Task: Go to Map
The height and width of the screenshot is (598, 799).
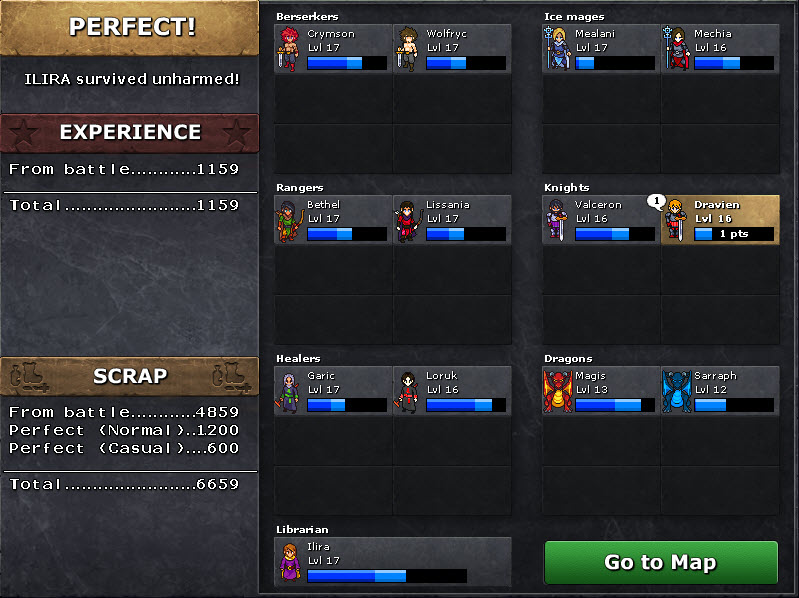Action: pos(661,562)
